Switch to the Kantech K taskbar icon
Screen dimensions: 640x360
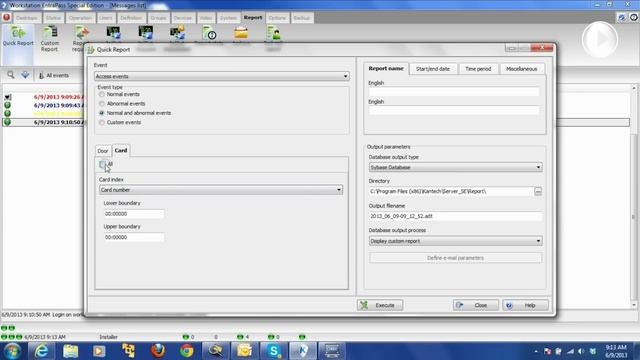pos(302,351)
